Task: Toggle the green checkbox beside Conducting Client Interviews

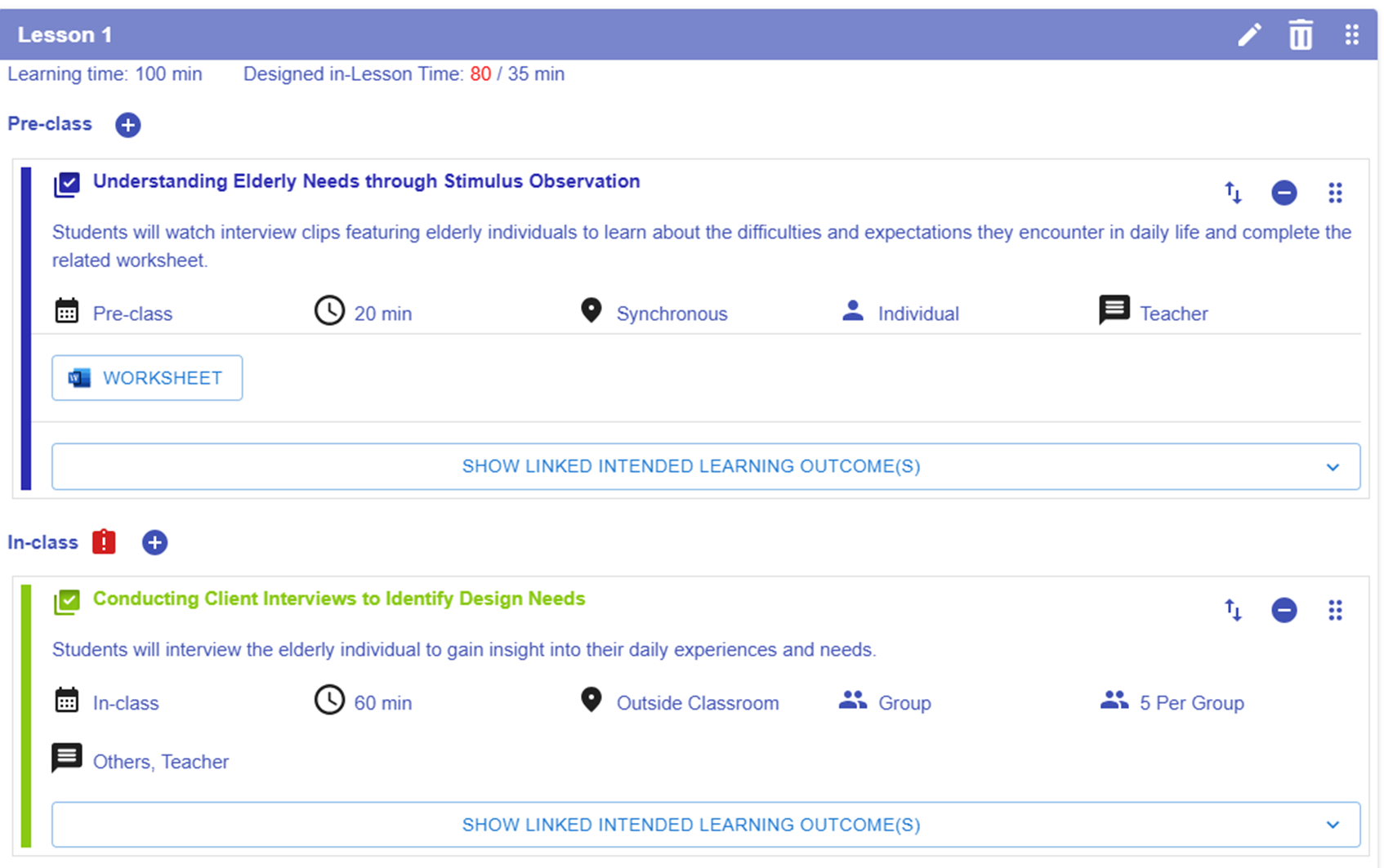Action: [x=67, y=602]
